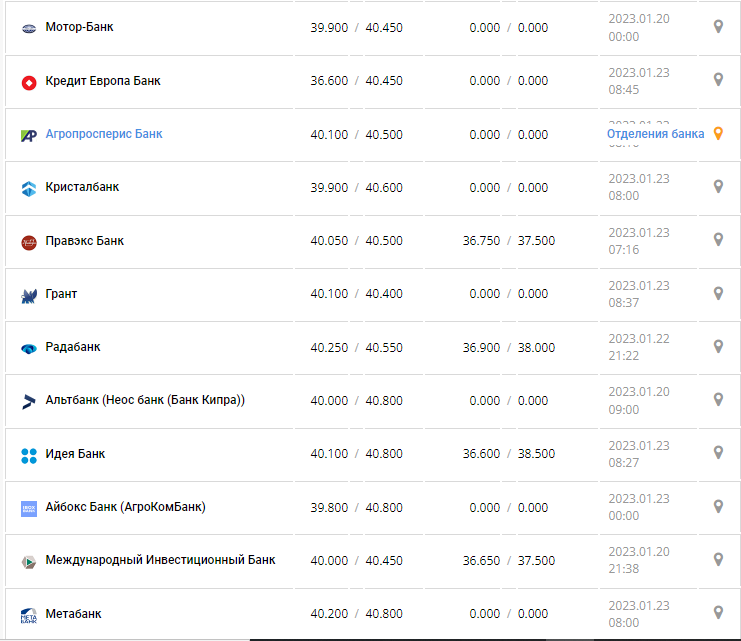
Task: Open the Отделения банка link
Action: click(x=655, y=134)
